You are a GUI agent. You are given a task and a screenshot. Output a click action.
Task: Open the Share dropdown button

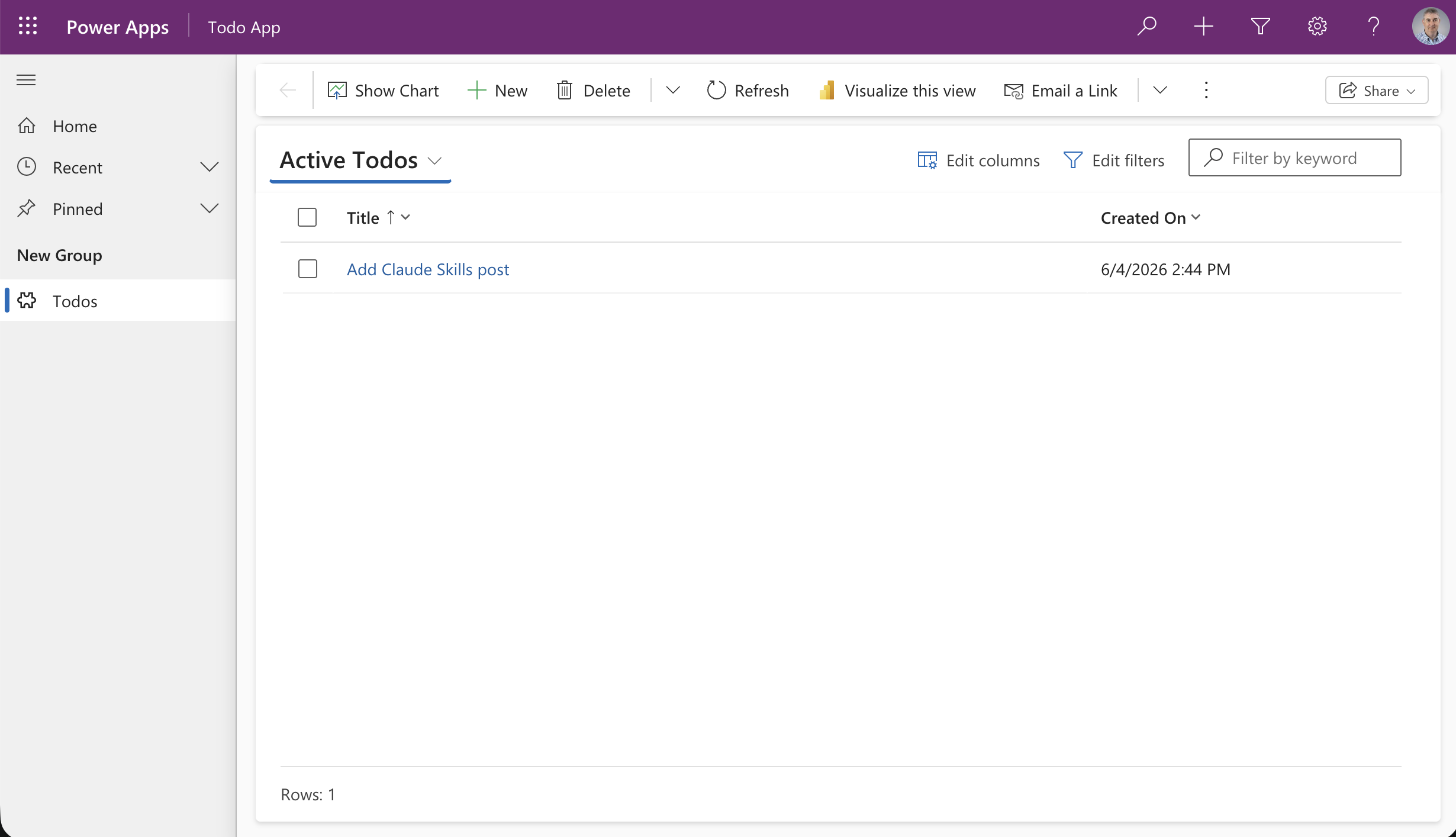[x=1377, y=91]
